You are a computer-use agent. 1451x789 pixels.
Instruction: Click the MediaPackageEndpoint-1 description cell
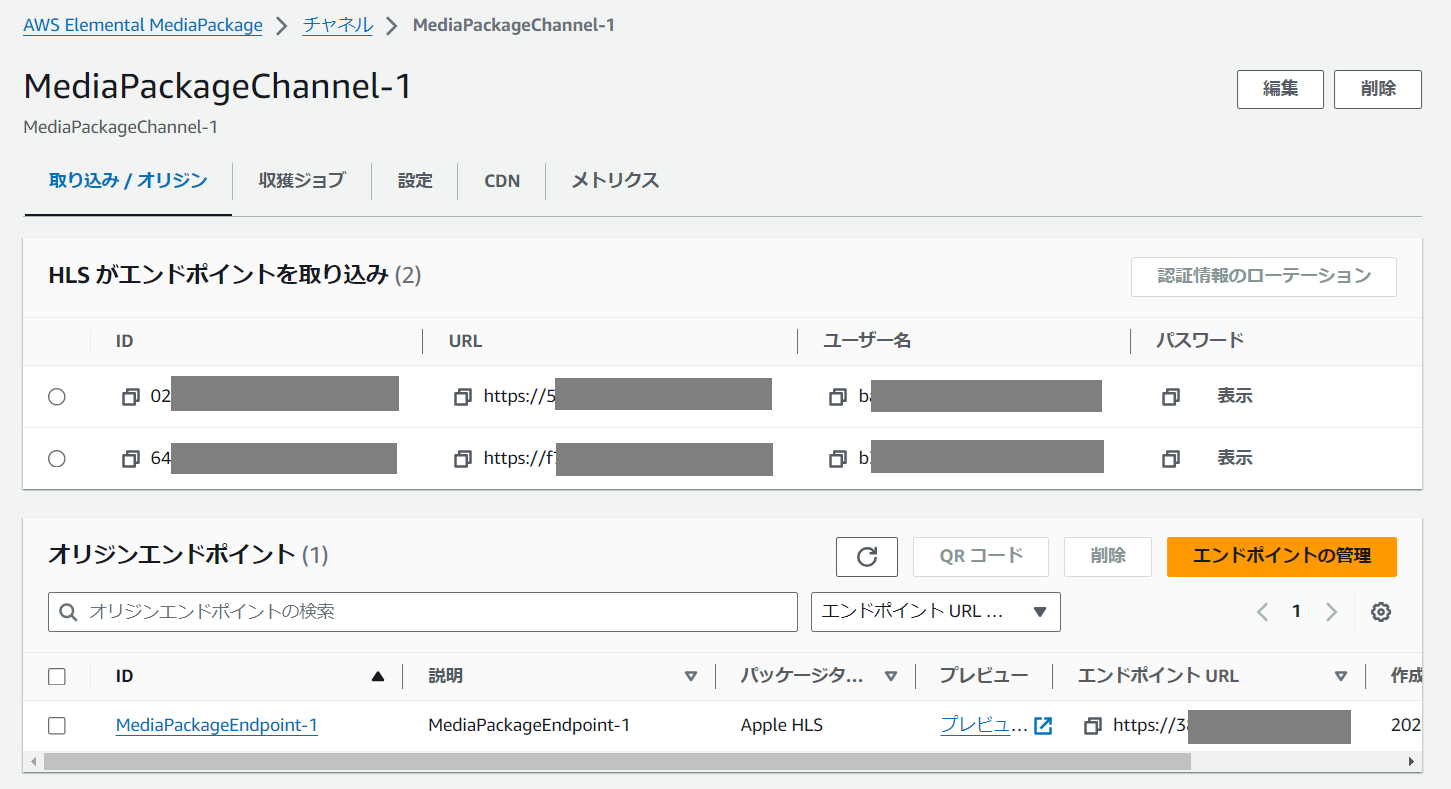coord(529,726)
